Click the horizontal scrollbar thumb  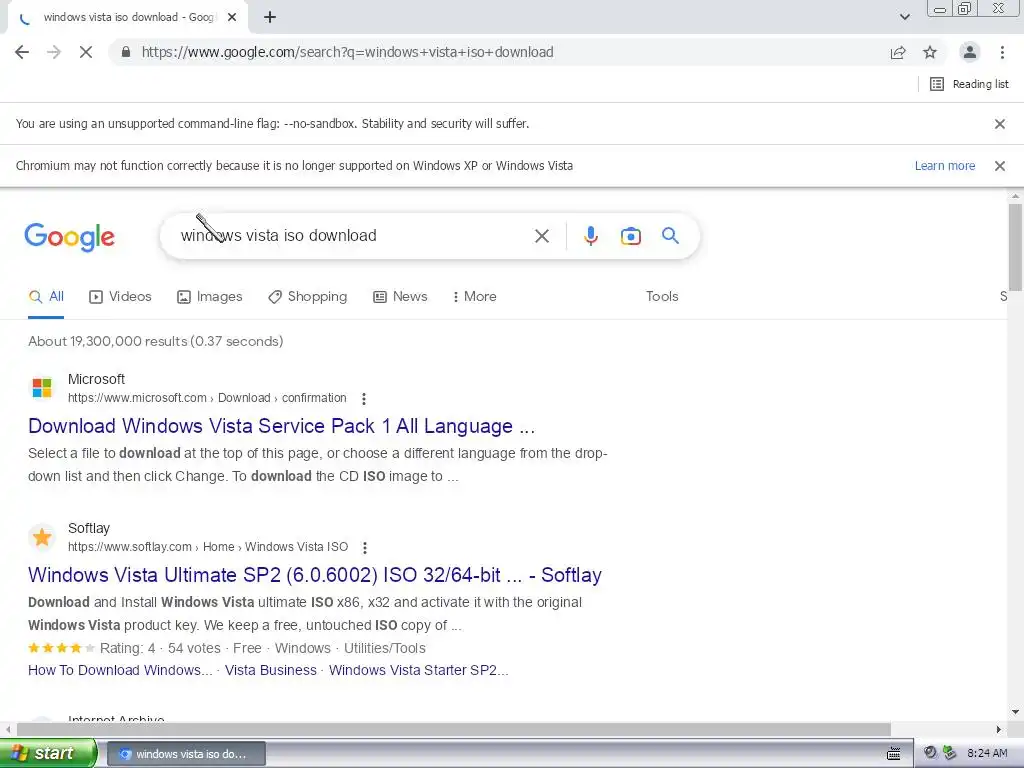pyautogui.click(x=454, y=729)
